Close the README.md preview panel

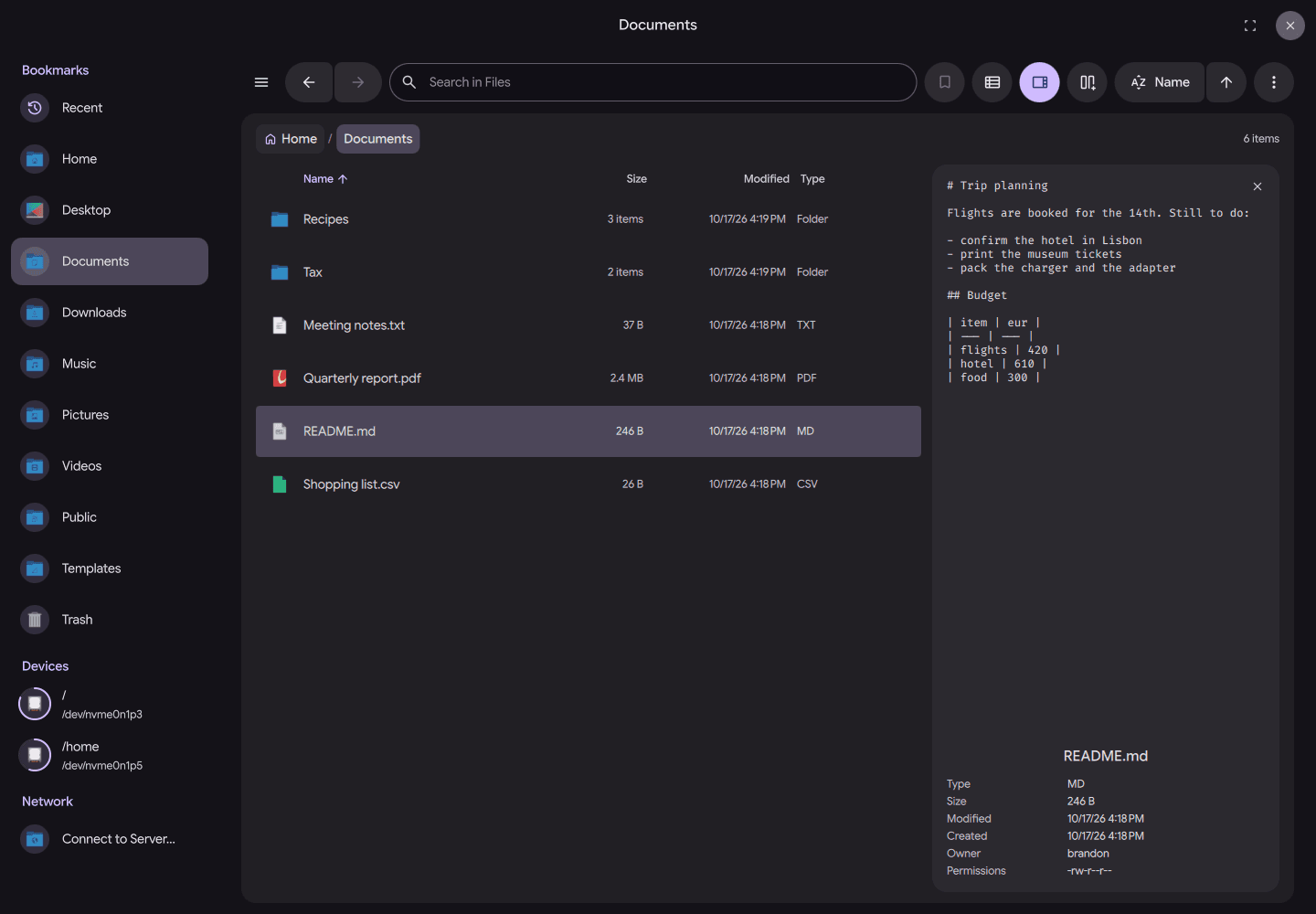[1258, 186]
